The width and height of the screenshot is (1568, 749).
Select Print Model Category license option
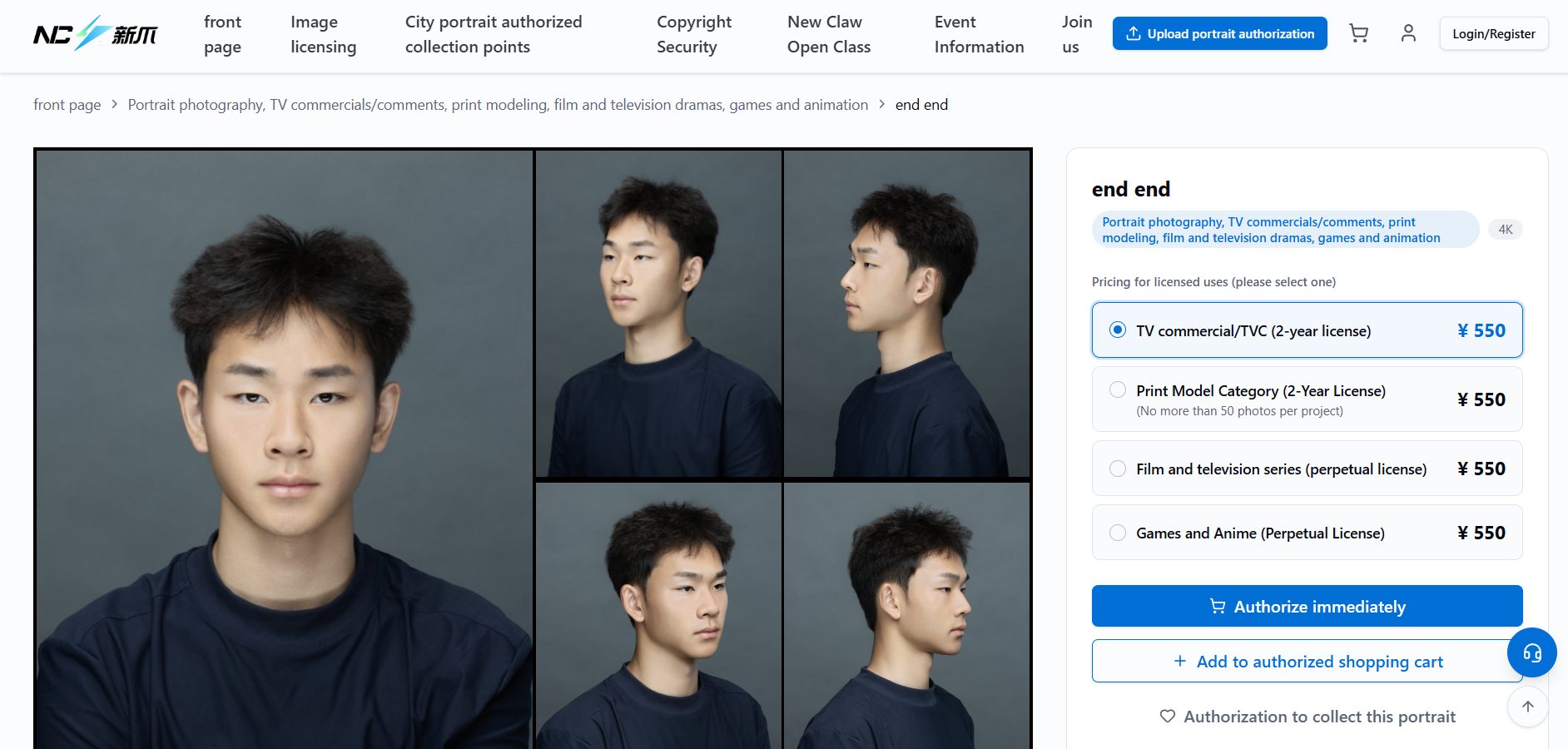tap(1307, 399)
